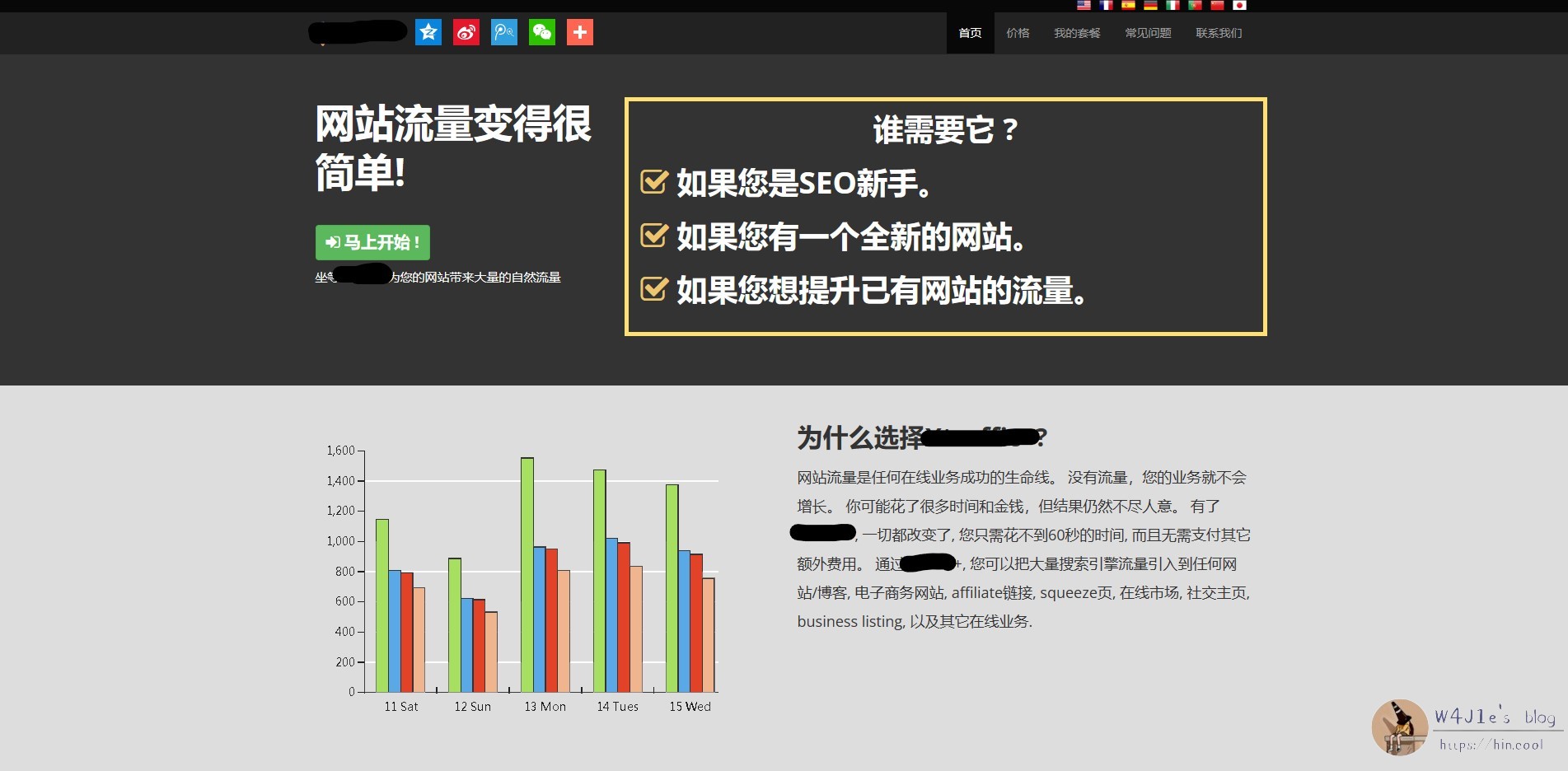Check the '提升已有网站的流量' checkmark item
Screen dimensions: 1568x771
(x=654, y=290)
